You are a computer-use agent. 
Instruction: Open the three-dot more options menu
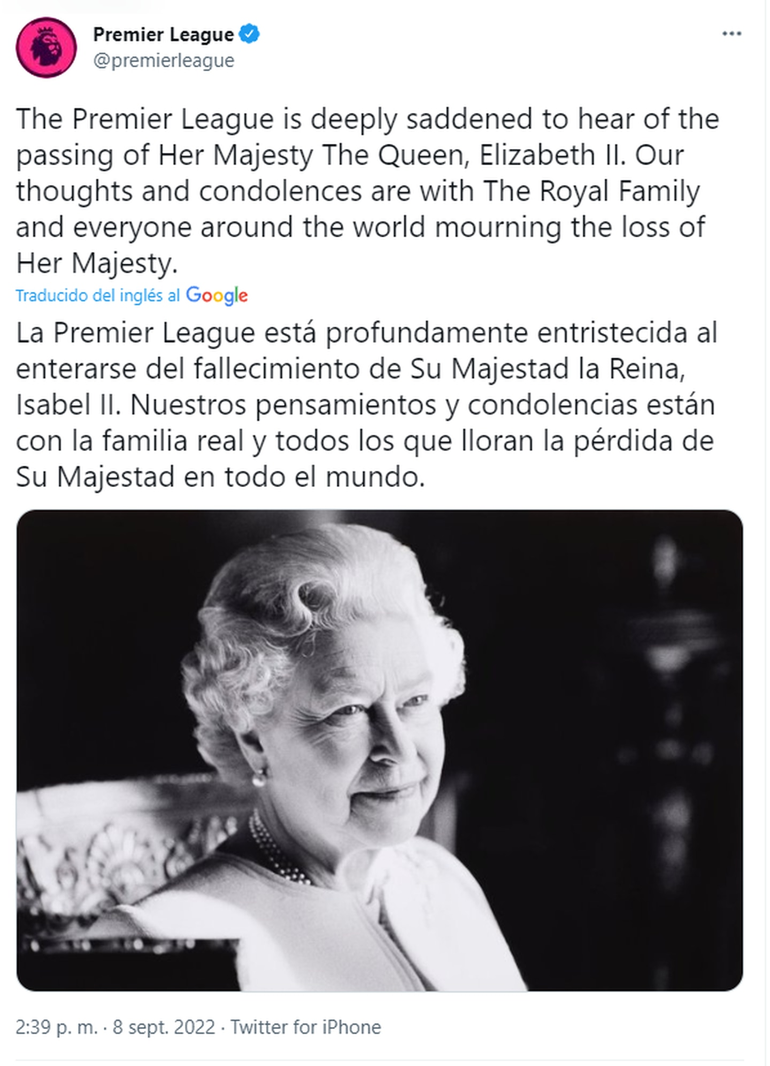pyautogui.click(x=732, y=34)
